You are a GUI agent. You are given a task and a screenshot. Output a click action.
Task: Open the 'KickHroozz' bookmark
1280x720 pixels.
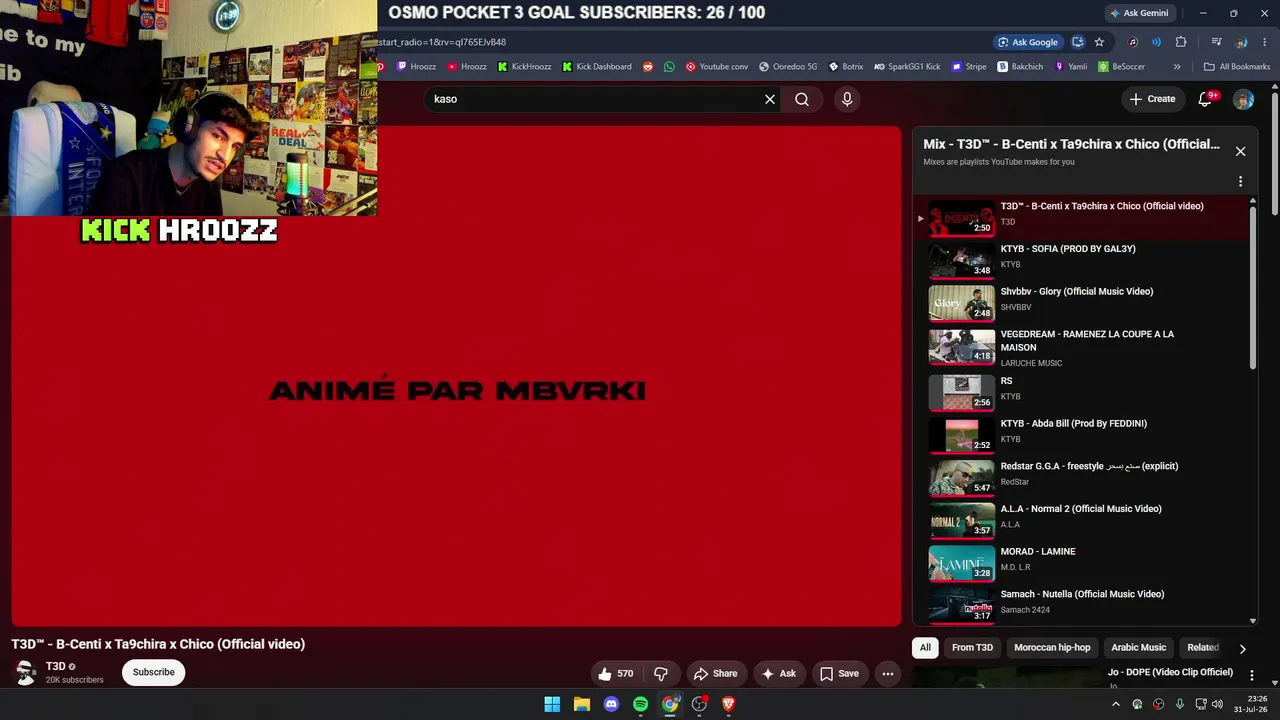(x=524, y=67)
